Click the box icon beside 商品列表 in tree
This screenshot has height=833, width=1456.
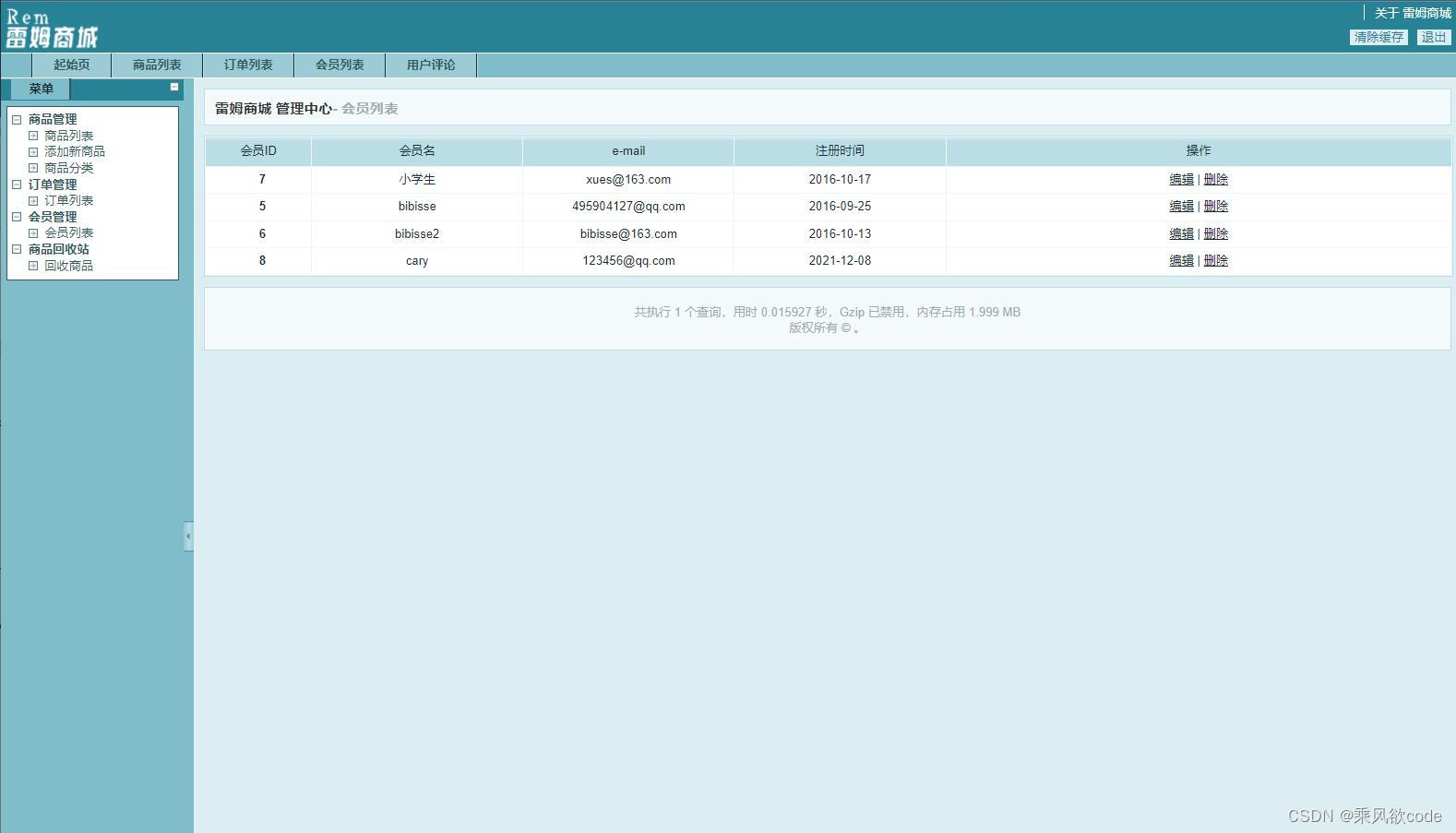click(33, 136)
